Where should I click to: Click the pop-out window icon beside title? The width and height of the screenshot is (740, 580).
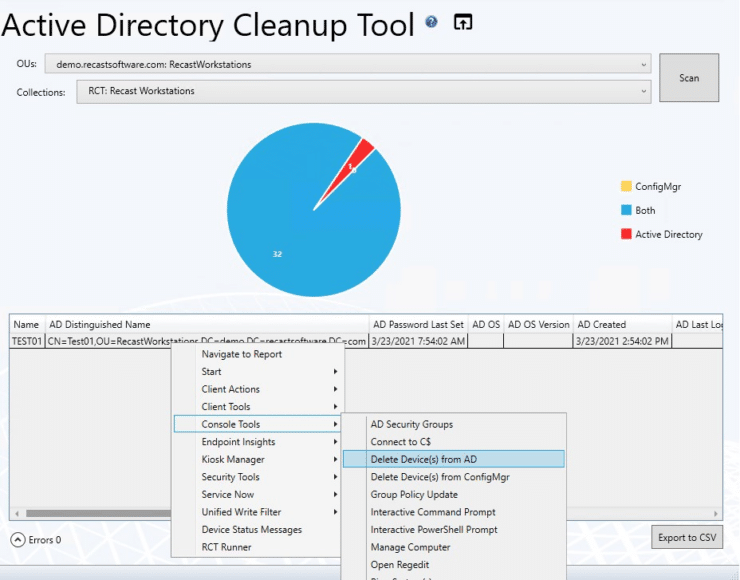pos(462,22)
